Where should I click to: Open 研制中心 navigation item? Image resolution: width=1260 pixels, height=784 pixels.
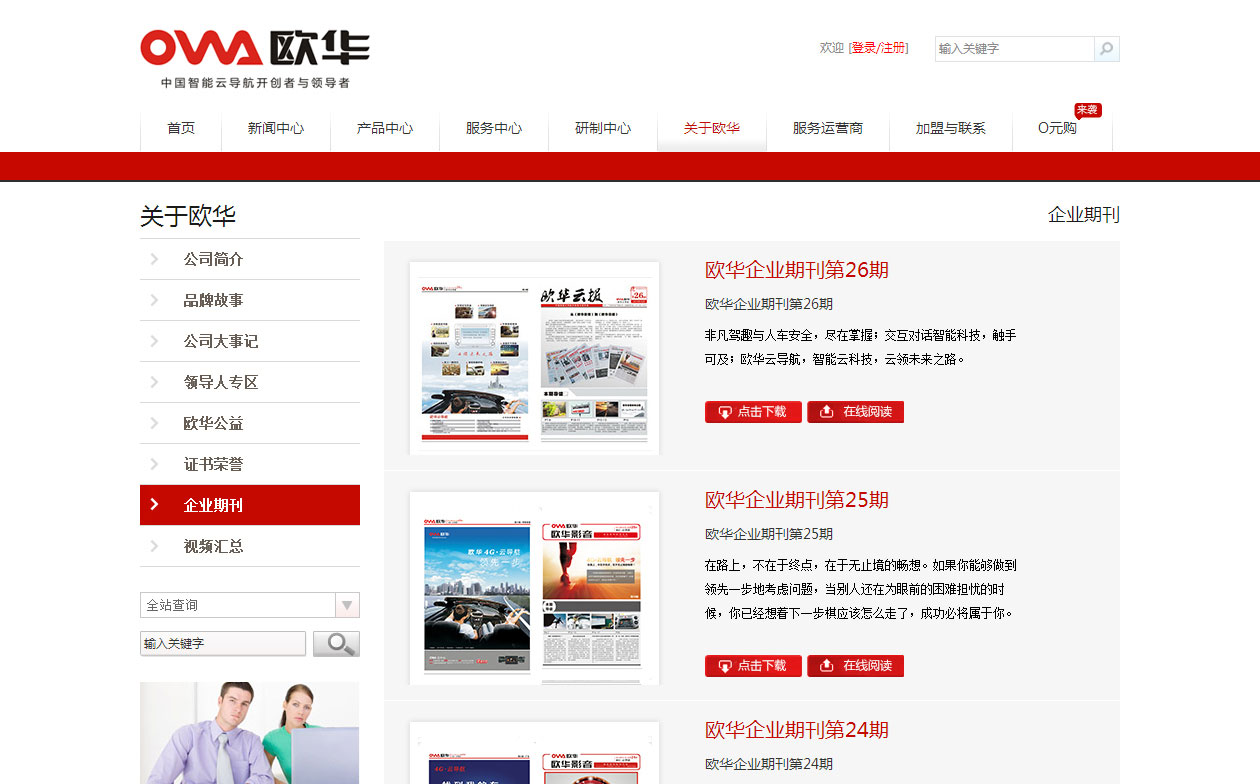click(x=603, y=128)
